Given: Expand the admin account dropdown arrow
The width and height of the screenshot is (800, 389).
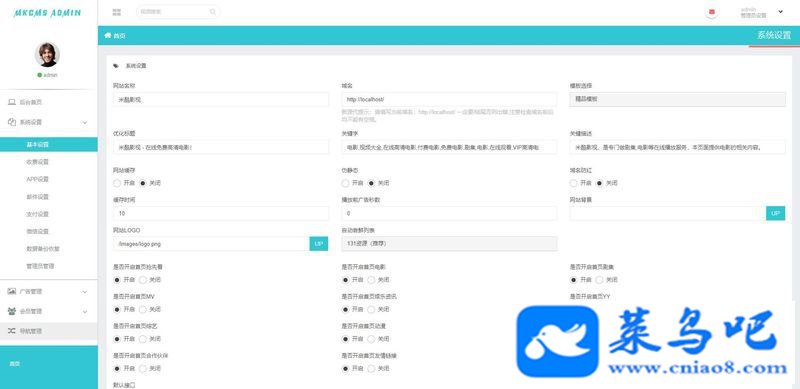Looking at the screenshot, I should (780, 12).
